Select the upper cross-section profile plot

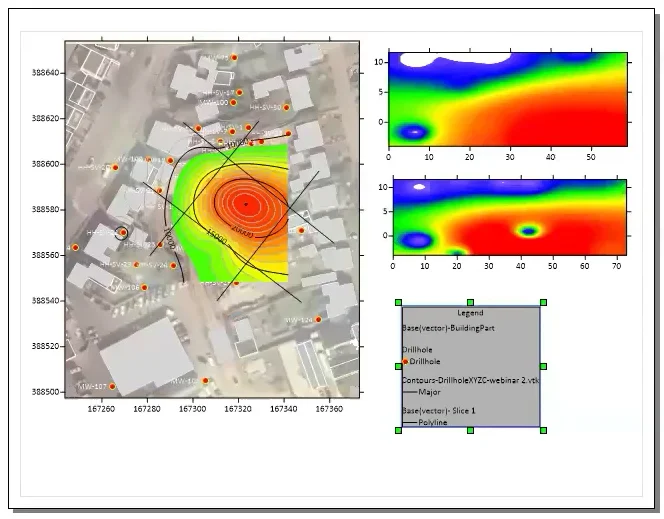coord(508,99)
